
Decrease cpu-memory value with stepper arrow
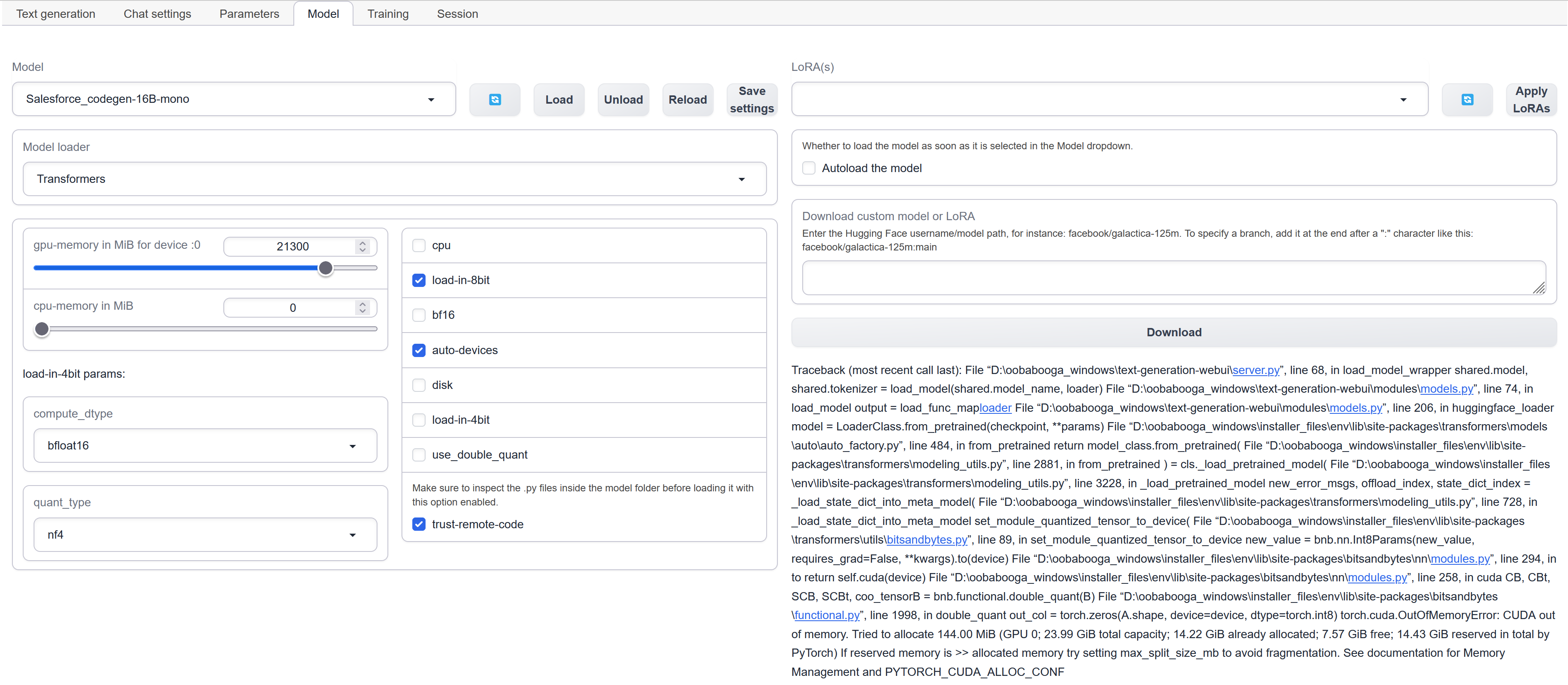[362, 312]
